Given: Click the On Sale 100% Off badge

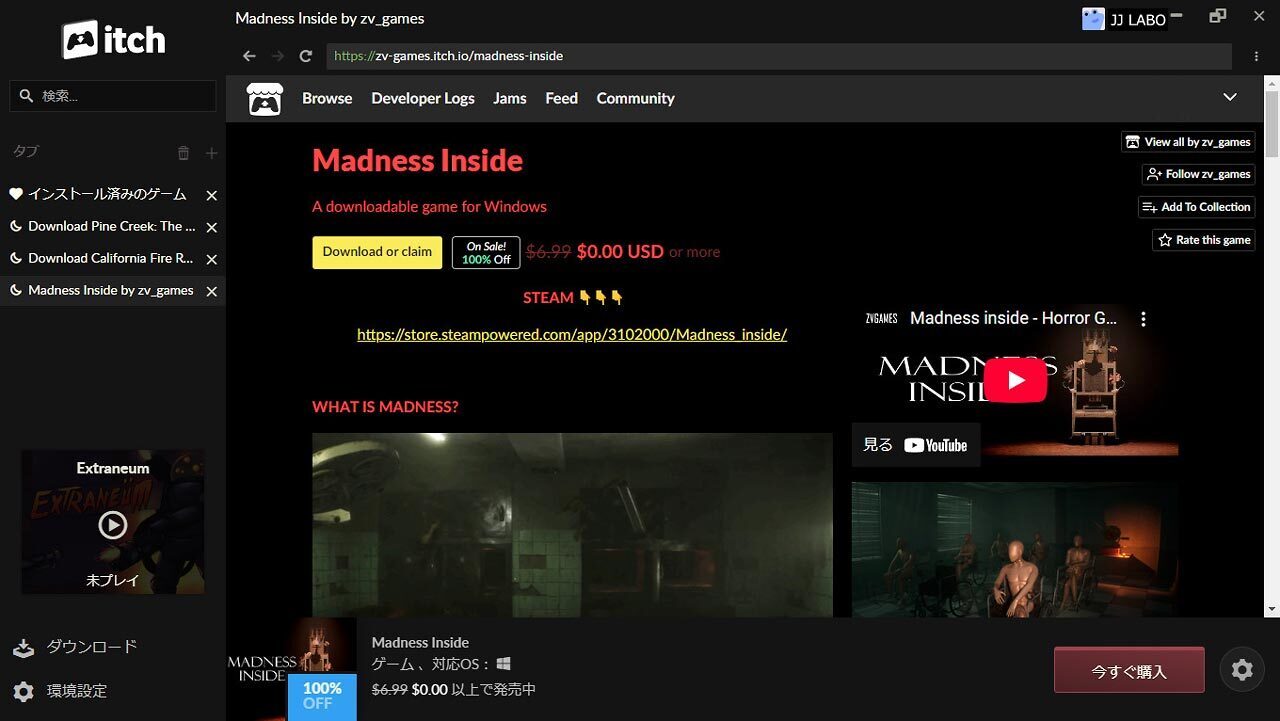Looking at the screenshot, I should [x=486, y=253].
